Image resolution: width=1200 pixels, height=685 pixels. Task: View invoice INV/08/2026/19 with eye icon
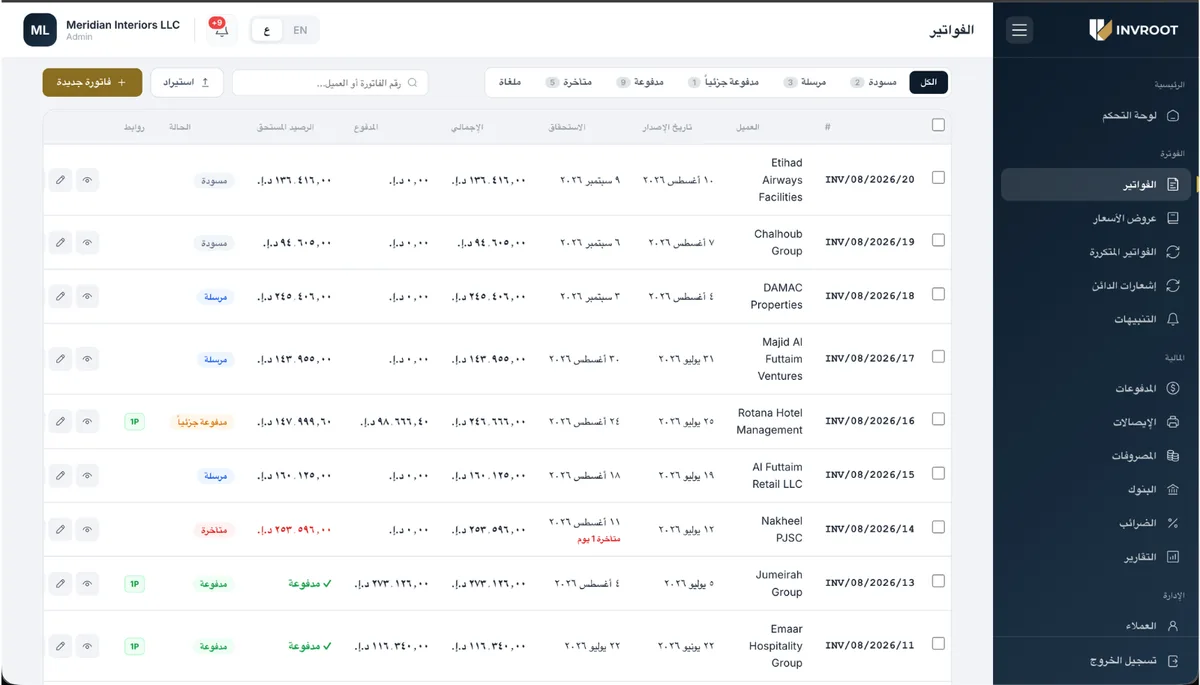pos(87,242)
